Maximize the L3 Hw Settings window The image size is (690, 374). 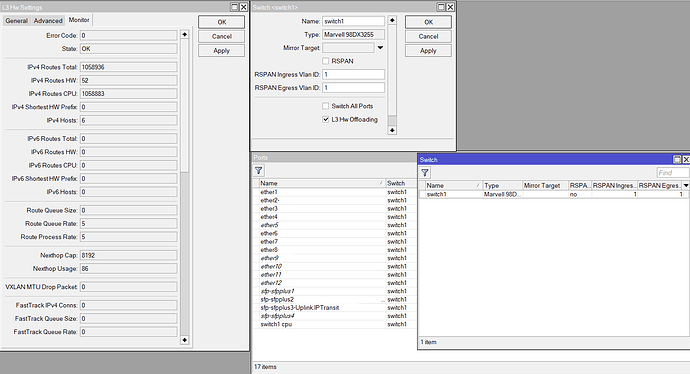pyautogui.click(x=235, y=7)
